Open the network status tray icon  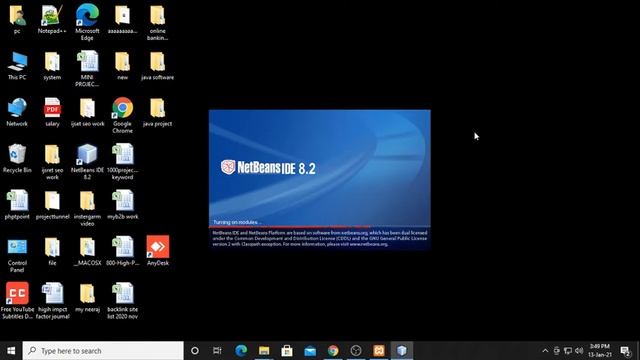point(568,351)
